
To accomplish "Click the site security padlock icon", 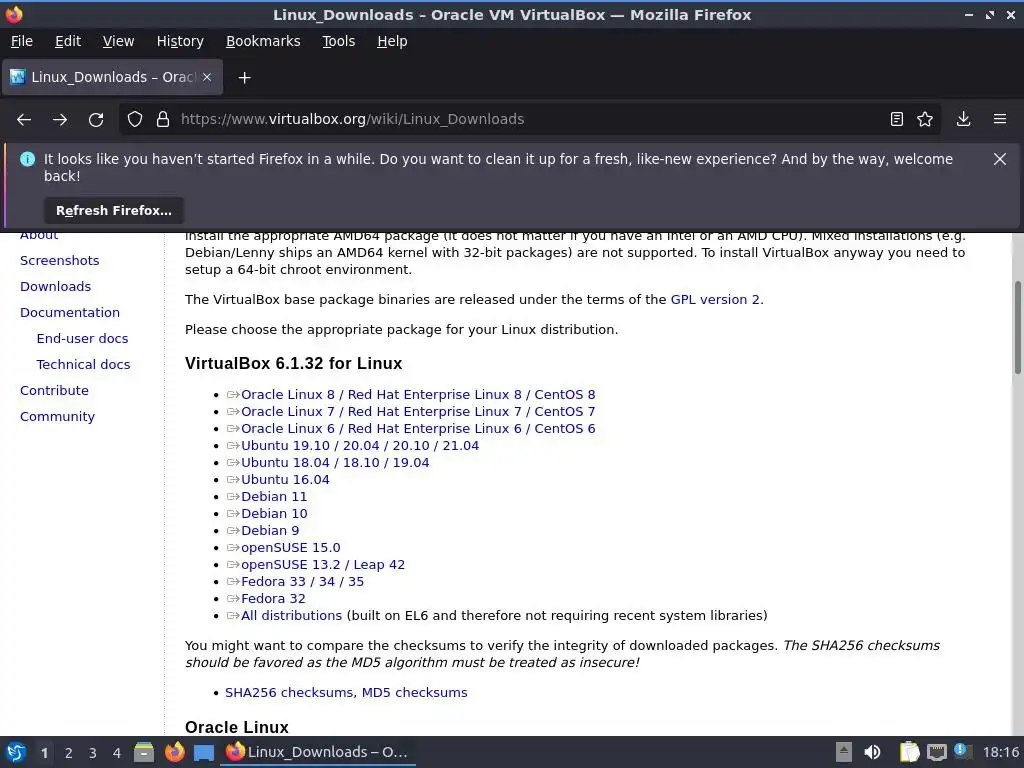I will pyautogui.click(x=163, y=120).
